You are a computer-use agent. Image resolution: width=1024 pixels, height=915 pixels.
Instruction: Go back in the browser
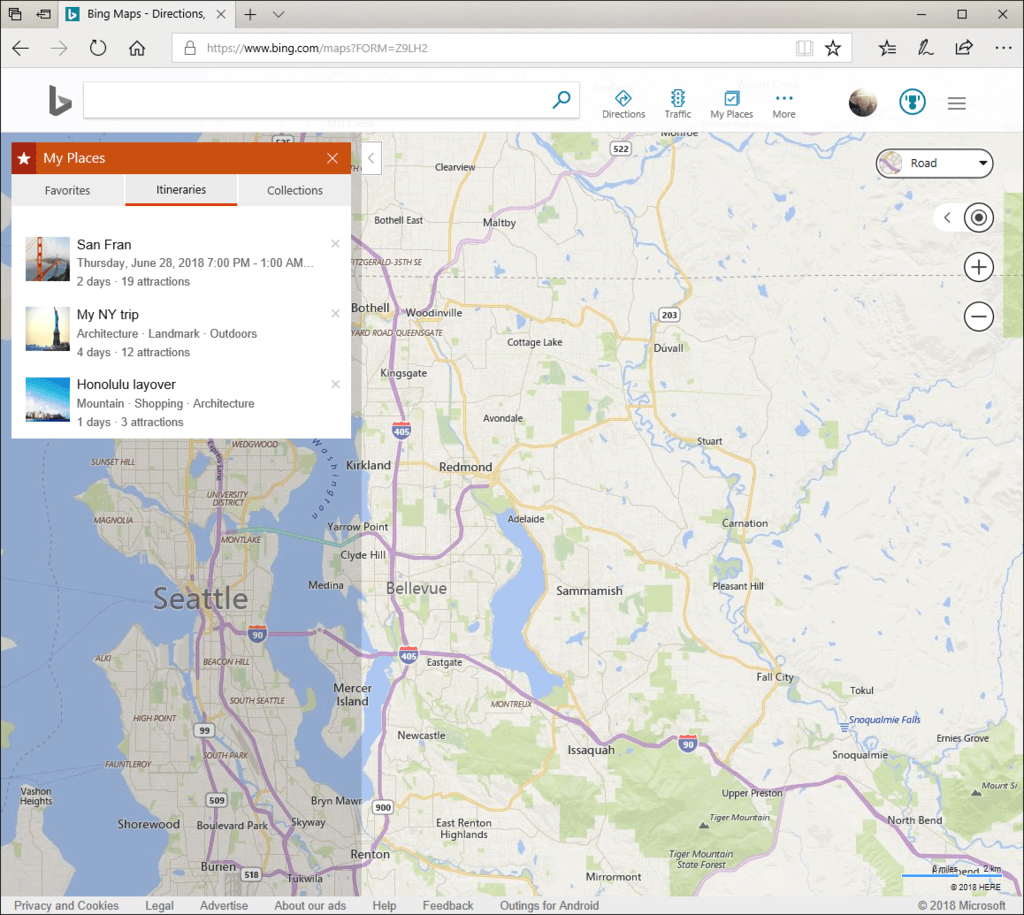point(21,48)
